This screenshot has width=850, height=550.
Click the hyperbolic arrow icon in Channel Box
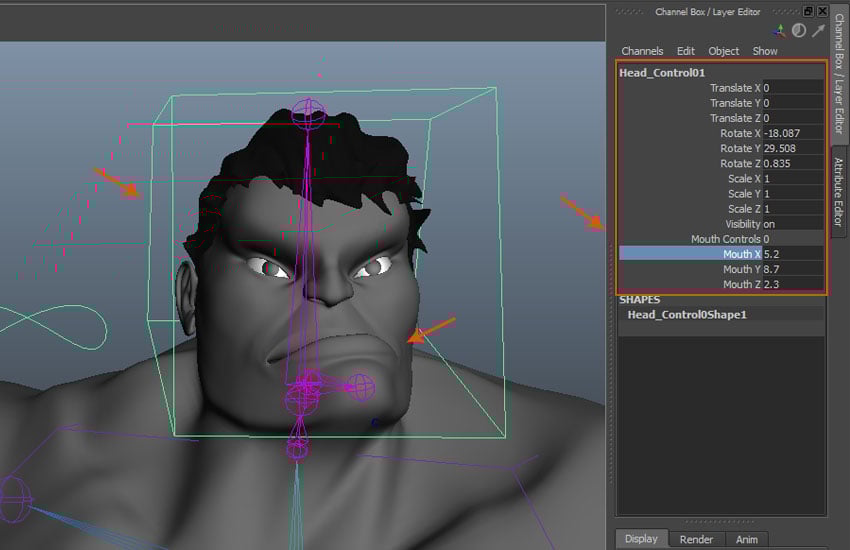tap(818, 31)
